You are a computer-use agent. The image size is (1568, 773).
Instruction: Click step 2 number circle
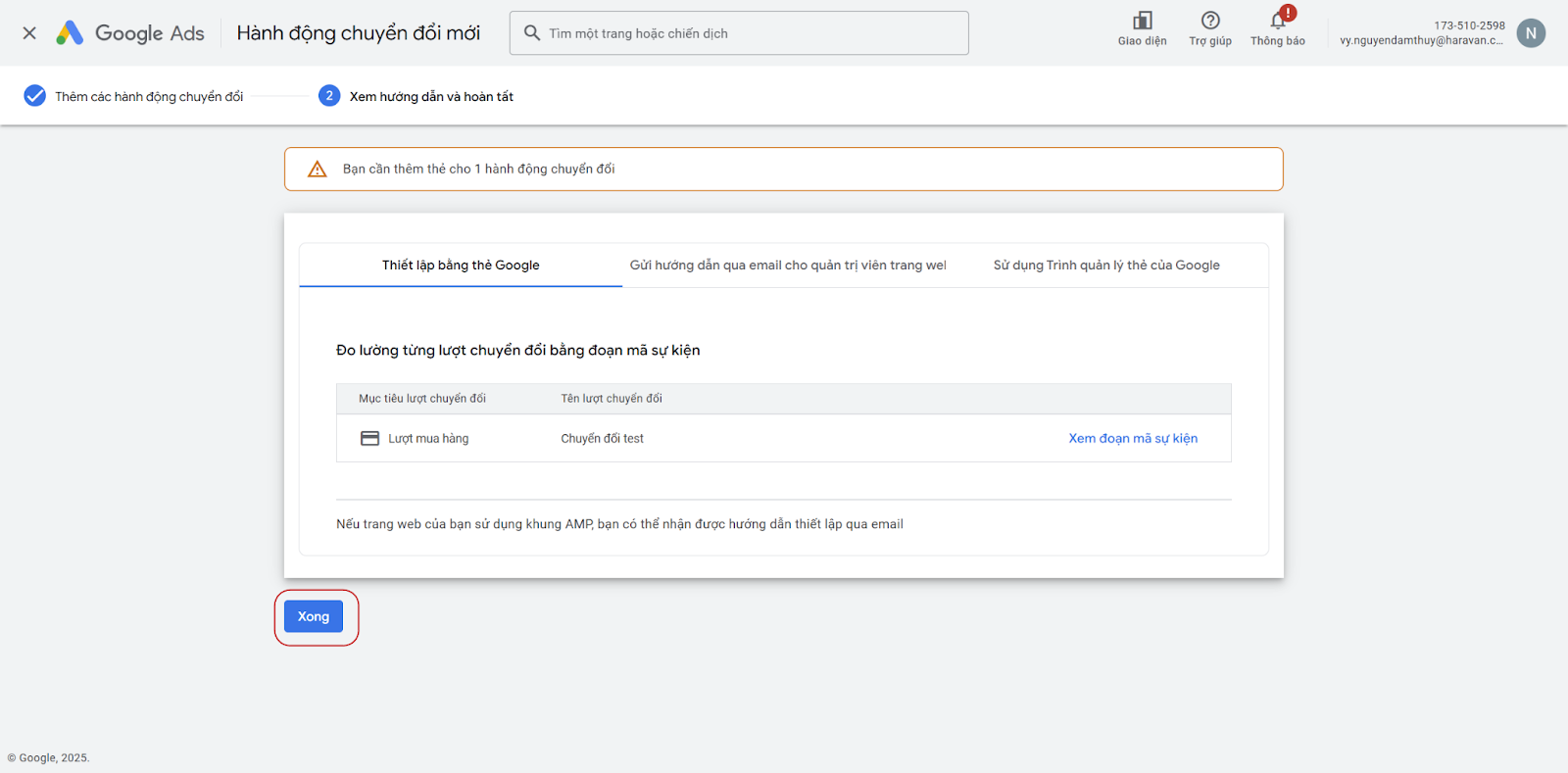(x=329, y=96)
